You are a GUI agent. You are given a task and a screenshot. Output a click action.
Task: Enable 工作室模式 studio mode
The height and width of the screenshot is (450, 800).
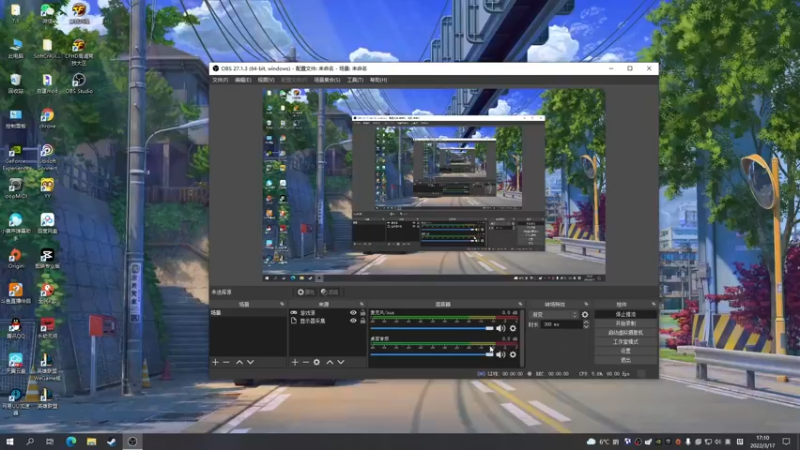point(626,342)
